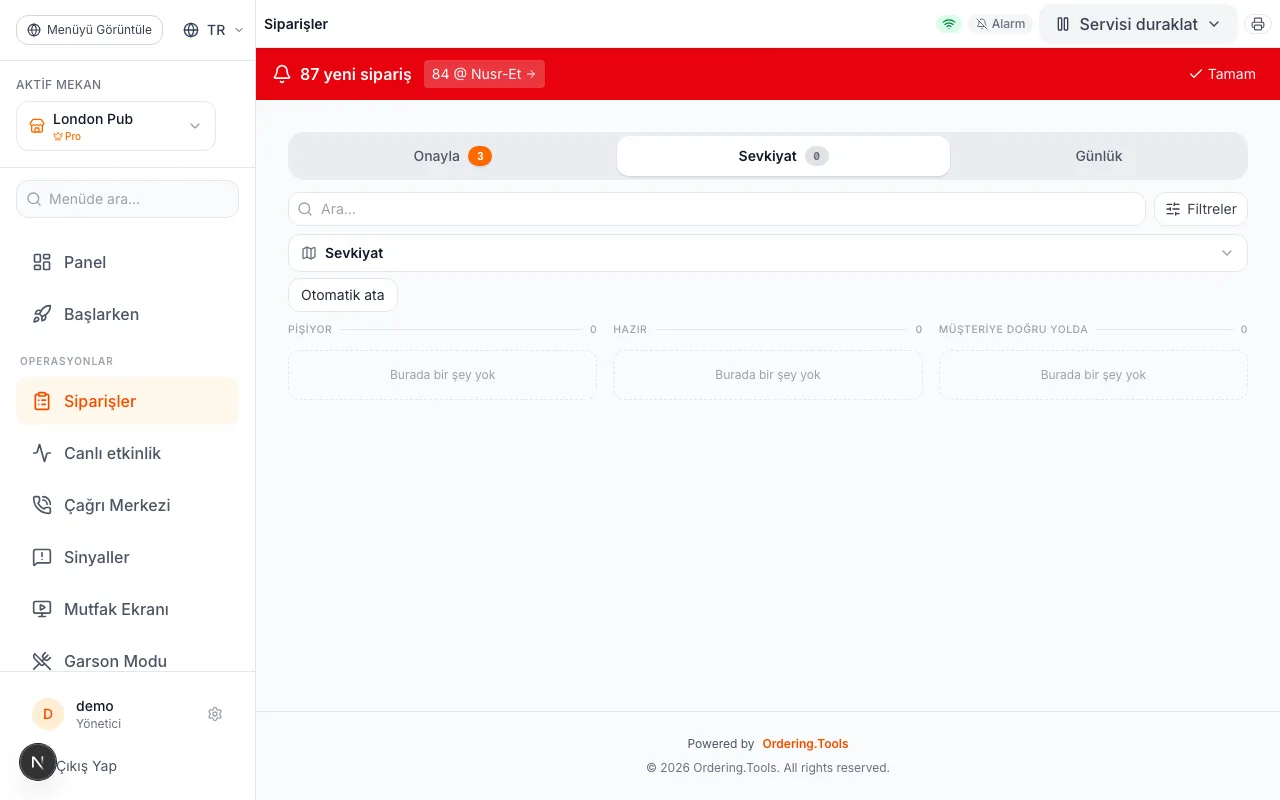1280x800 pixels.
Task: Select the Sevkiyat tab
Action: pyautogui.click(x=783, y=156)
